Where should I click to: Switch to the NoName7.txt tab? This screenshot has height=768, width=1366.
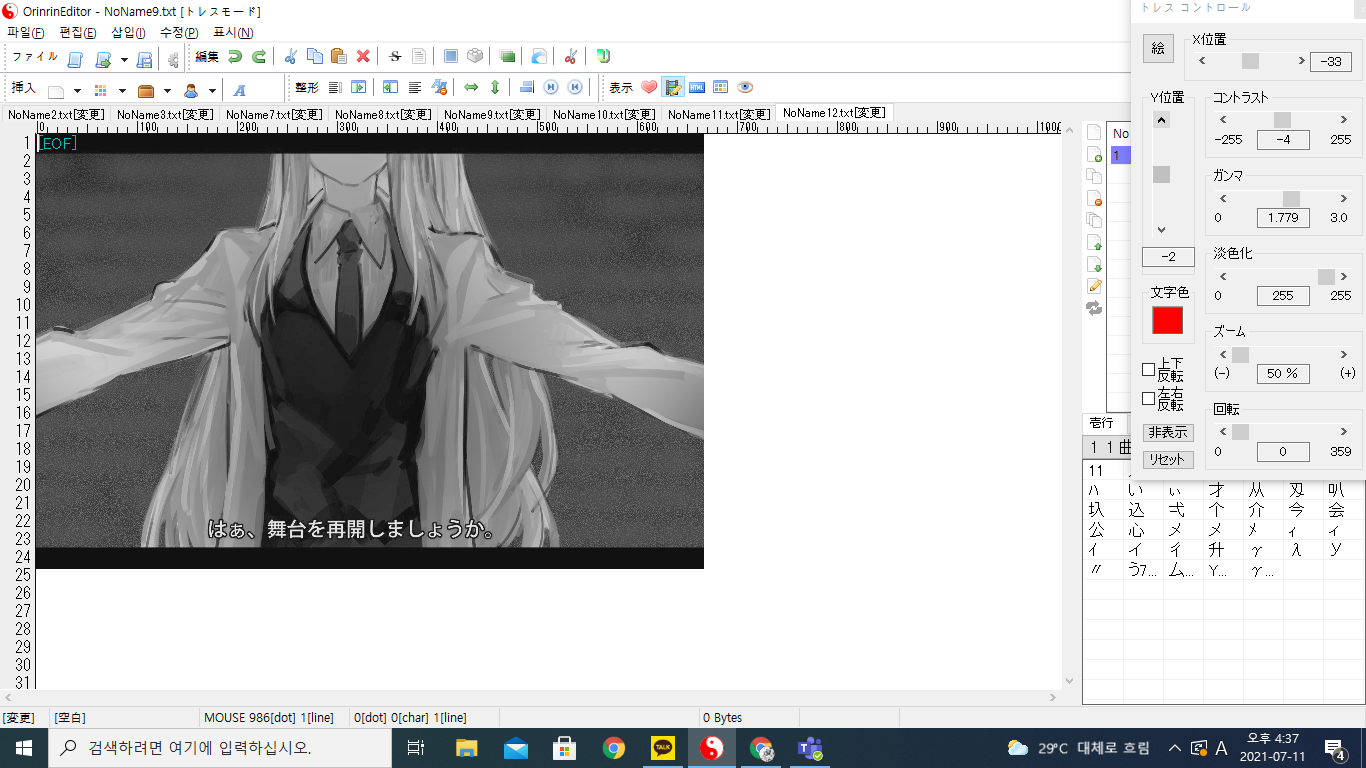[x=274, y=115]
